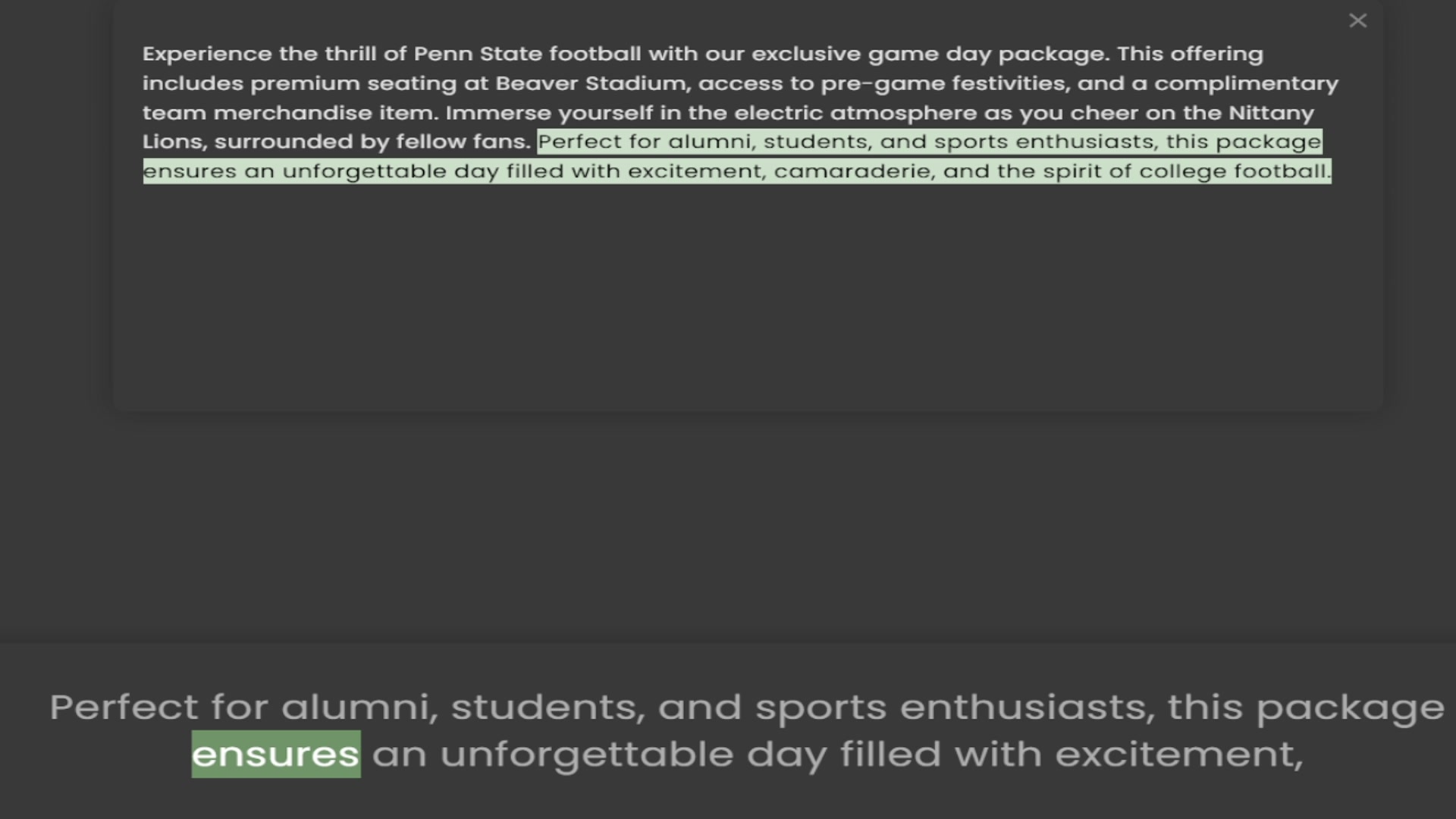This screenshot has width=1456, height=819.
Task: Click the word "Lions" in the description
Action: tap(173, 142)
